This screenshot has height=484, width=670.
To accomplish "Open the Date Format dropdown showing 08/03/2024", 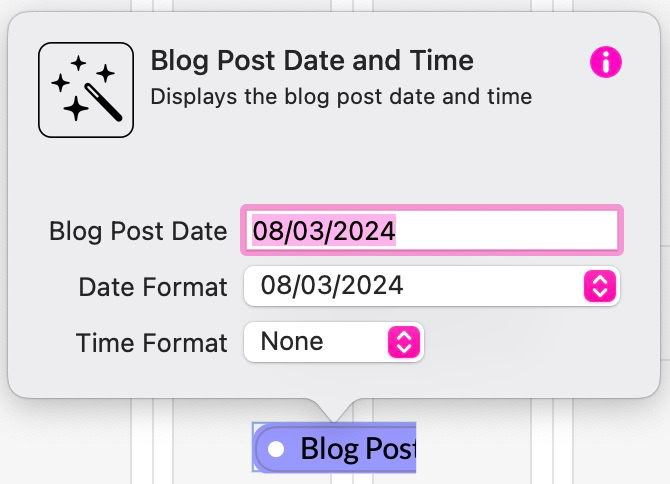I will [420, 286].
